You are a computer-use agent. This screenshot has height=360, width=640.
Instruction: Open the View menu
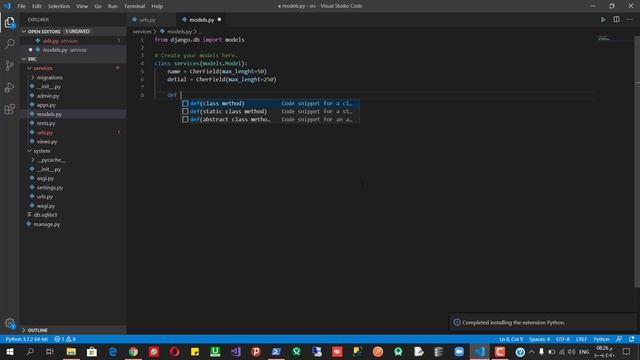click(x=82, y=6)
